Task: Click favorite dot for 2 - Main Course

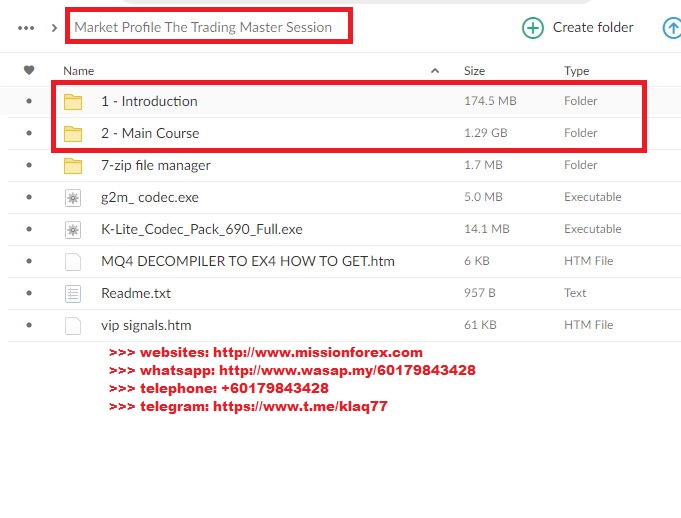Action: point(29,133)
